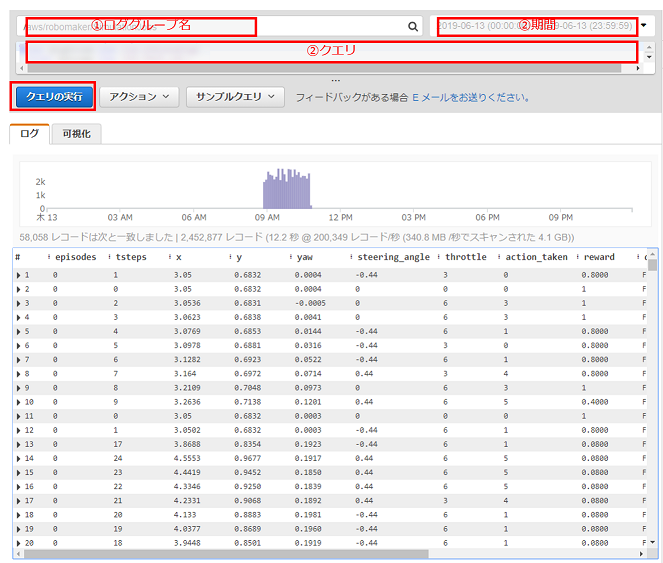Switch to the 可視化 tab
This screenshot has width=663, height=563.
76,133
